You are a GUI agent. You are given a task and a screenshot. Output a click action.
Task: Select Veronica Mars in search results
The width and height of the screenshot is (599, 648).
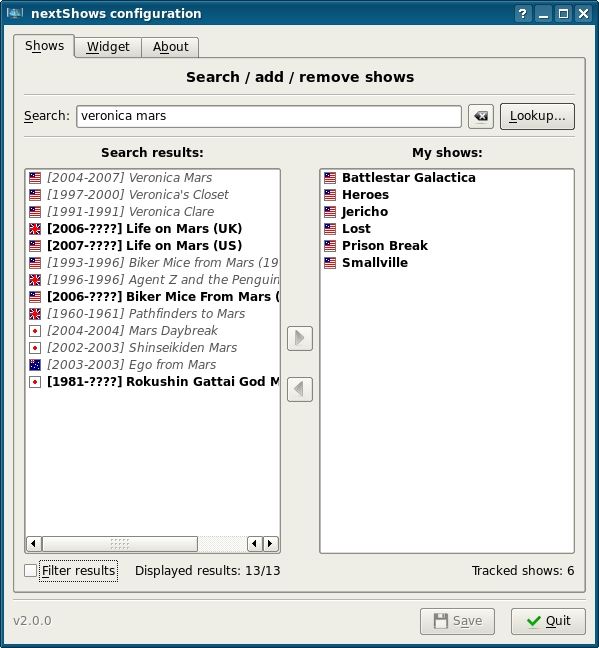tap(153, 178)
